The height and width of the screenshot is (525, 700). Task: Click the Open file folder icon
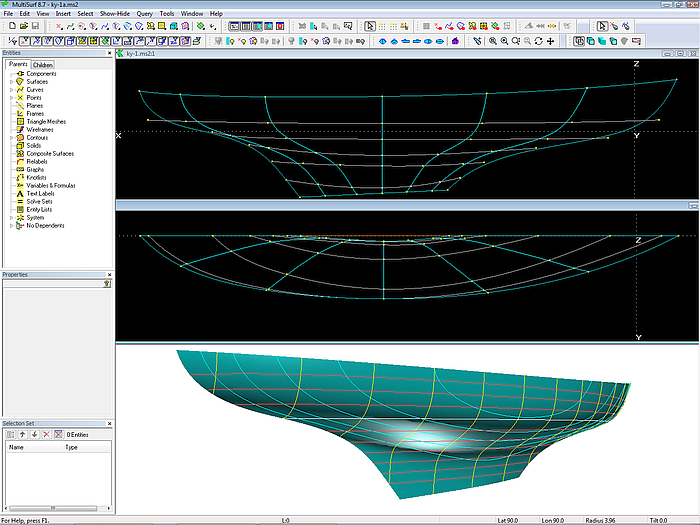23,26
